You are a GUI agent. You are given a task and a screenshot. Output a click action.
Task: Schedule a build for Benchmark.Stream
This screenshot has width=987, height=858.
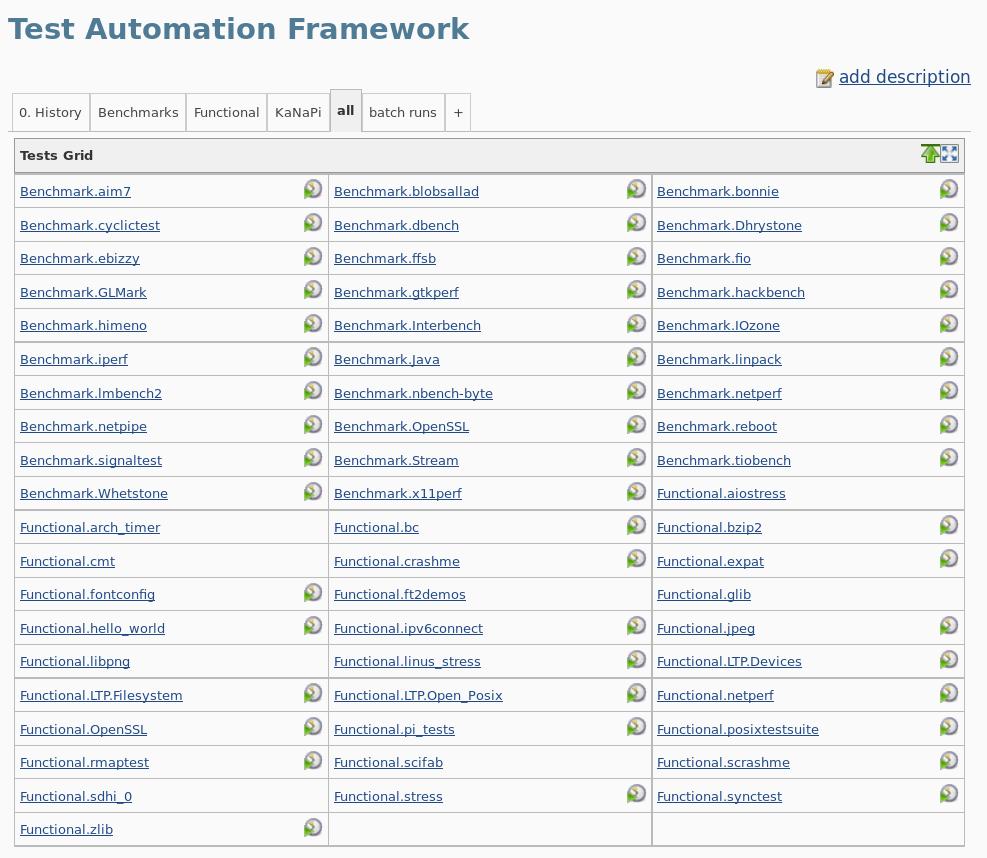pos(636,458)
